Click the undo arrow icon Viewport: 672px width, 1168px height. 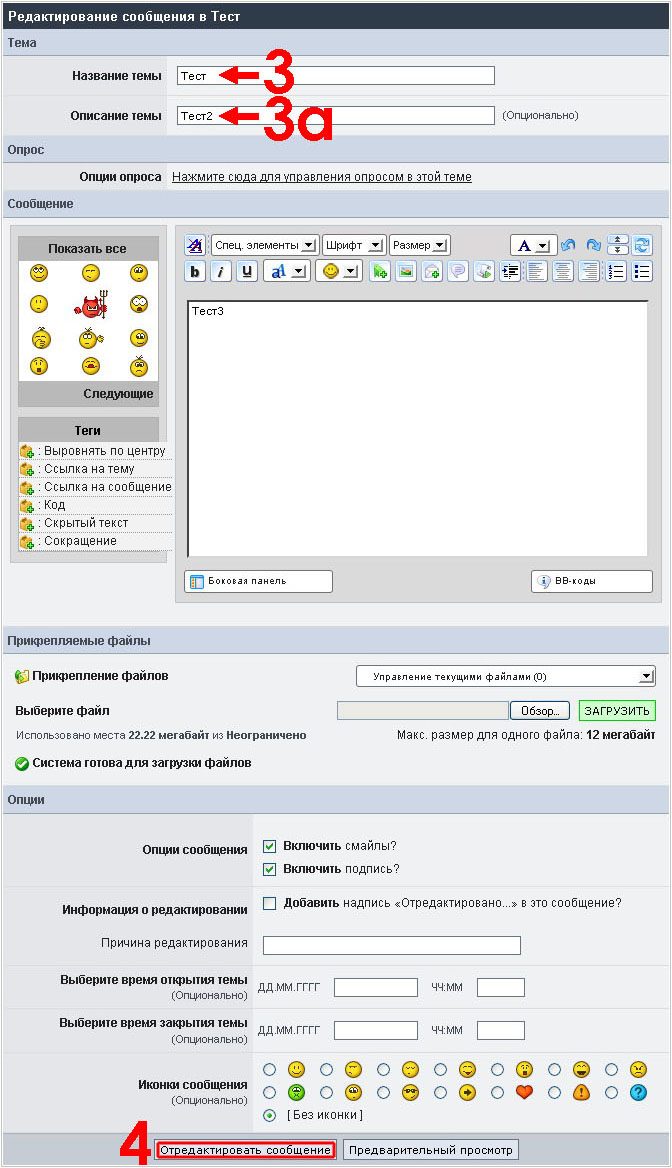point(568,245)
